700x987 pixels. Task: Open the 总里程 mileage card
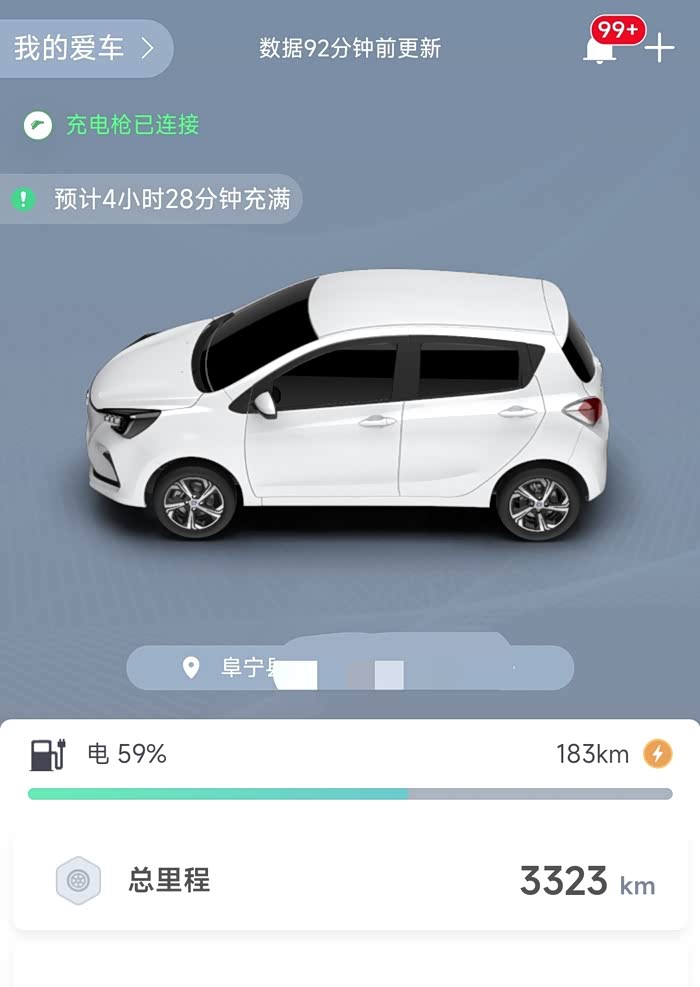click(350, 880)
